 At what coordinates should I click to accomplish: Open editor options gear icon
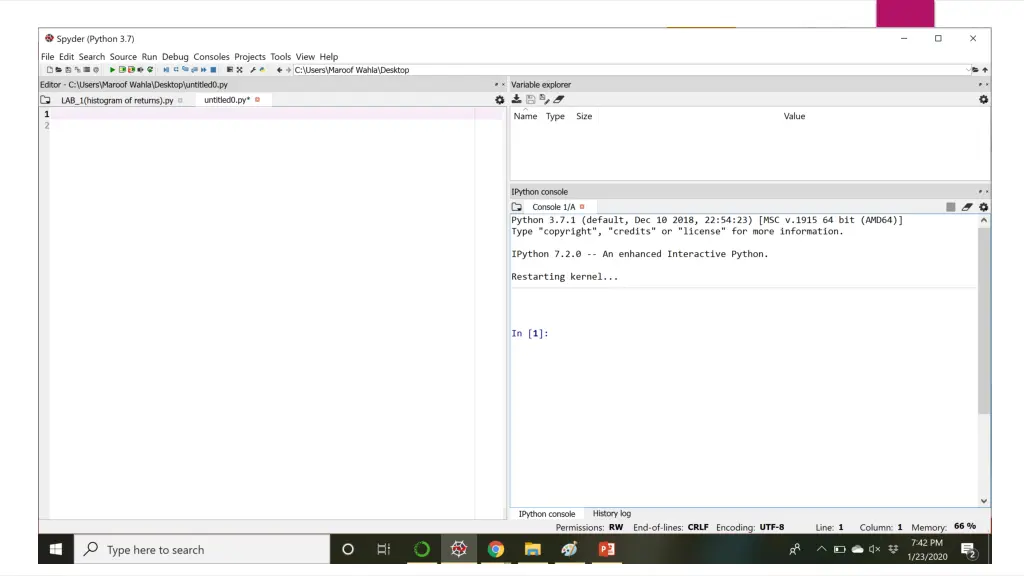click(500, 100)
